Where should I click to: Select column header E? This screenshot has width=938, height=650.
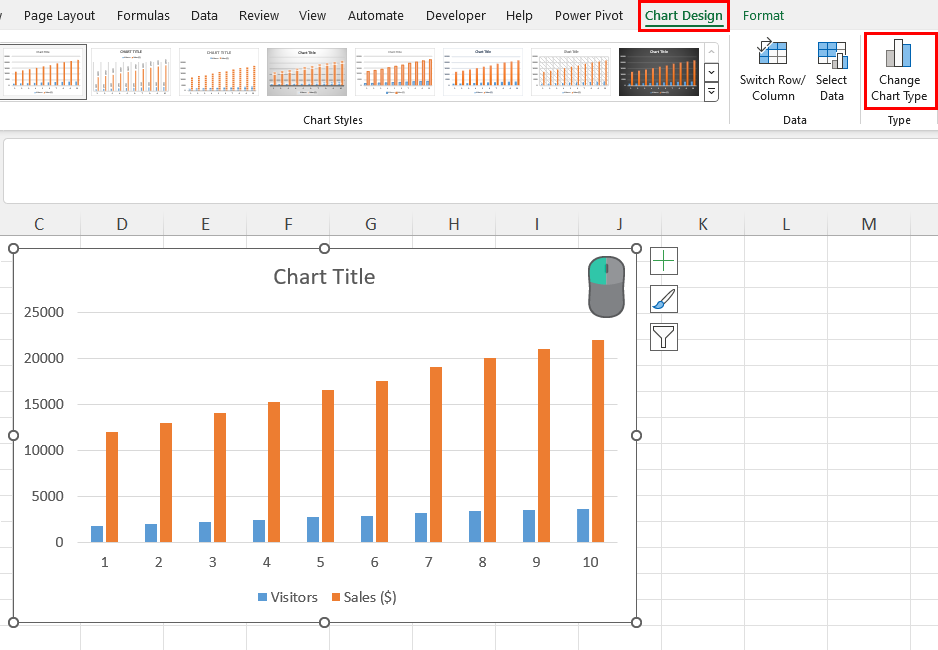click(x=205, y=224)
